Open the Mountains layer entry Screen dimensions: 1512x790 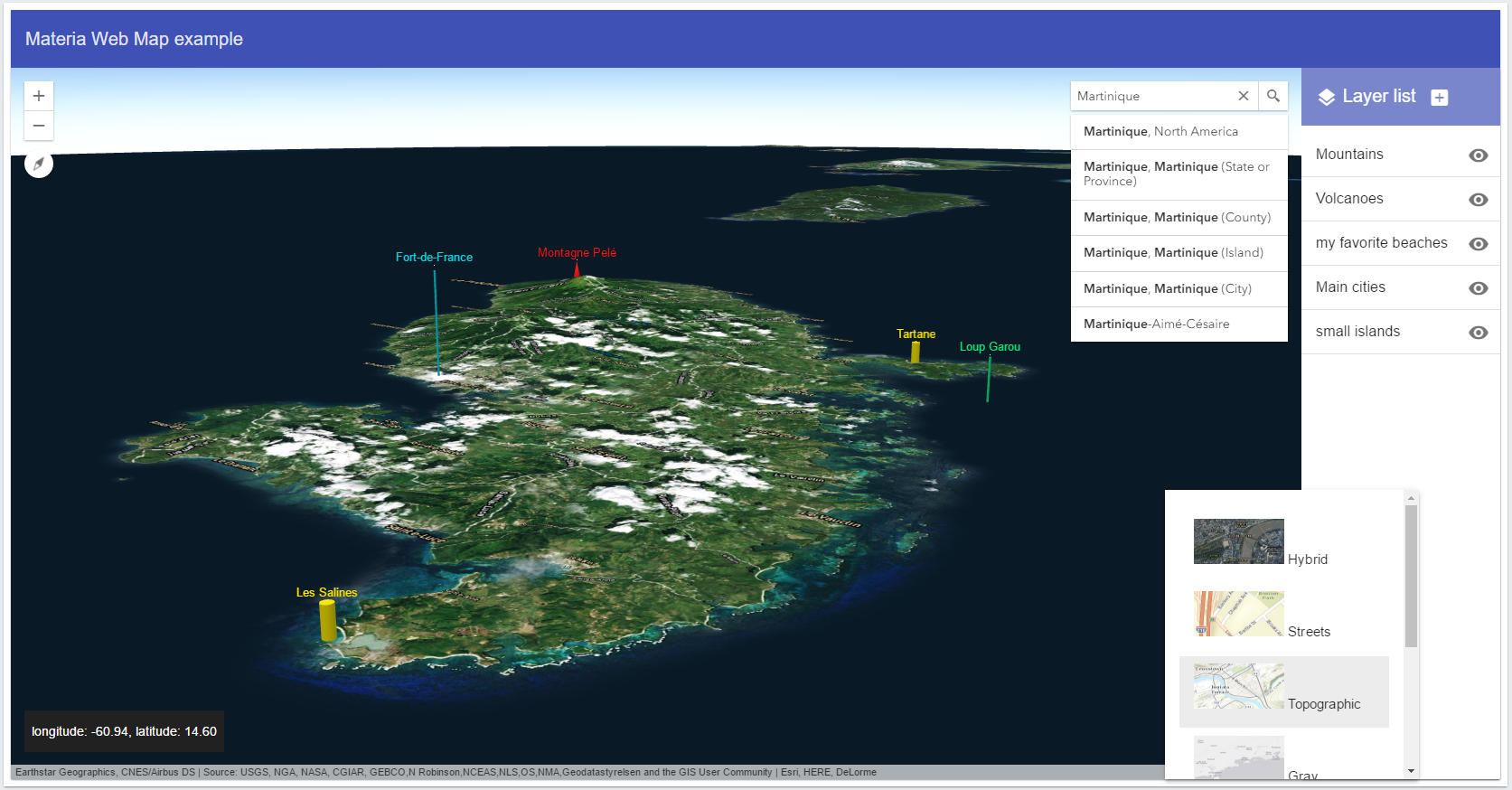click(x=1349, y=155)
